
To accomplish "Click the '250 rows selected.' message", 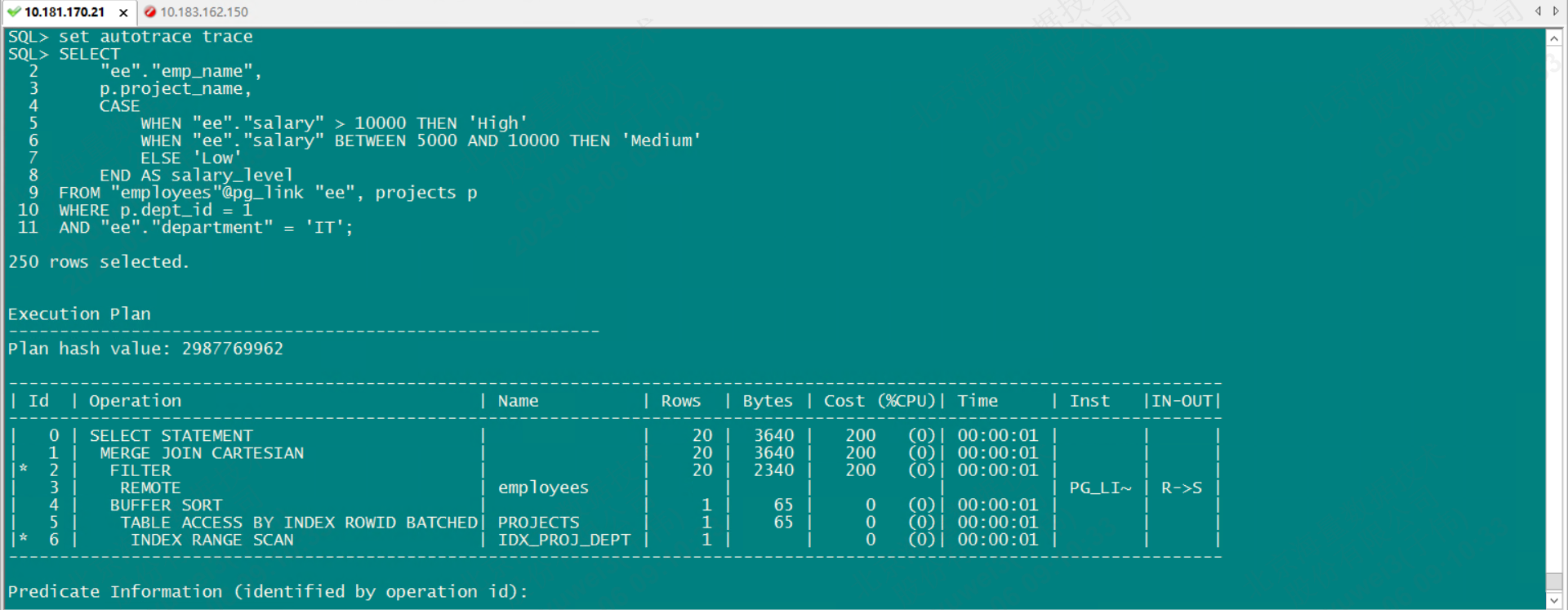I will click(98, 262).
